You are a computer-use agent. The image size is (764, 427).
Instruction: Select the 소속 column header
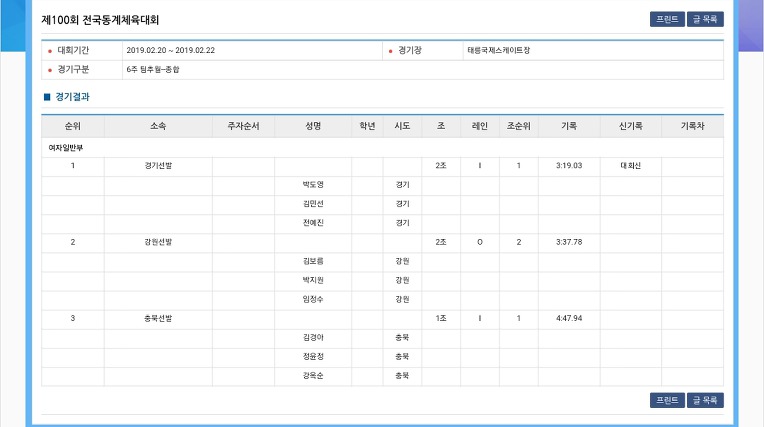[x=158, y=126]
